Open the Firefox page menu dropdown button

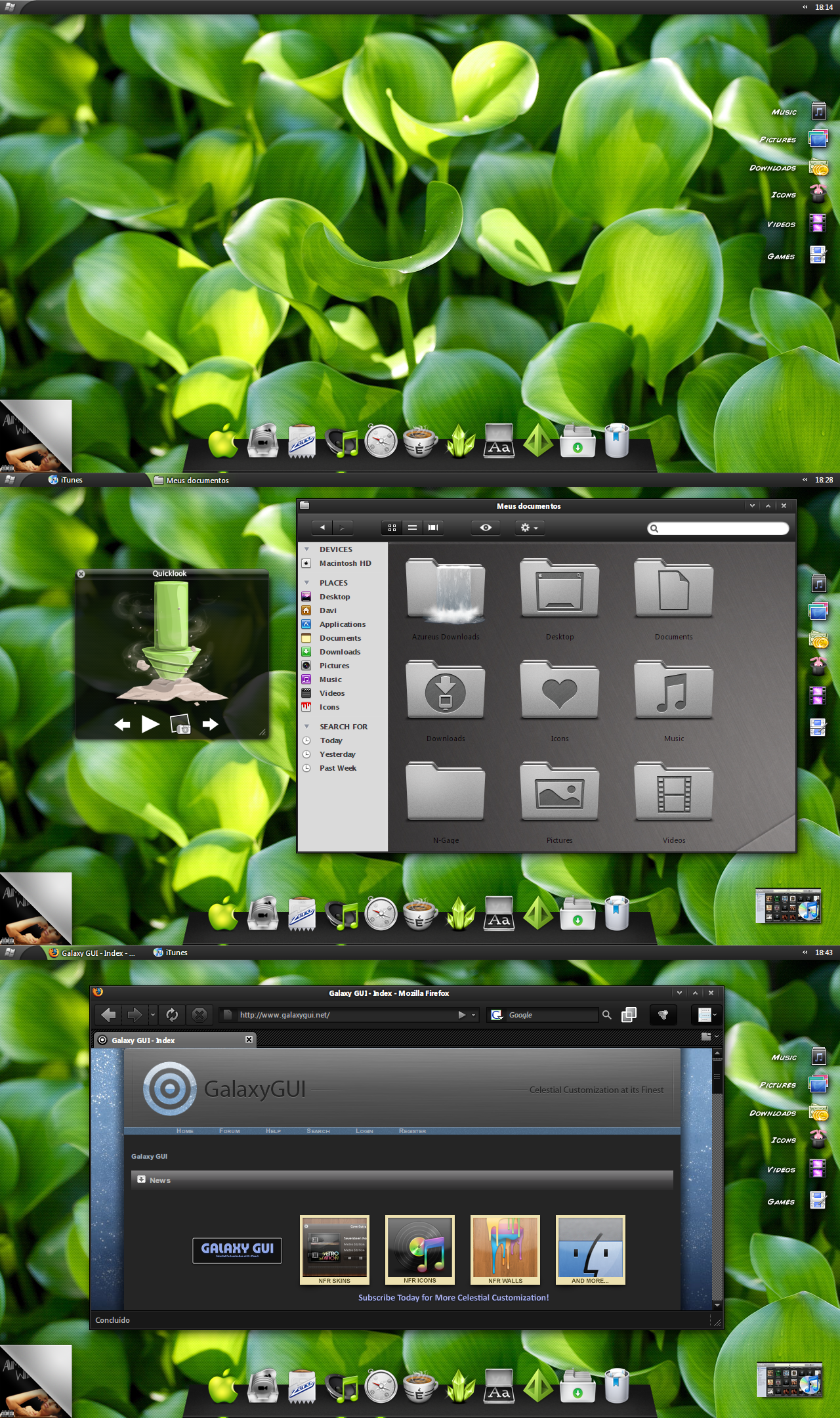[x=707, y=1015]
